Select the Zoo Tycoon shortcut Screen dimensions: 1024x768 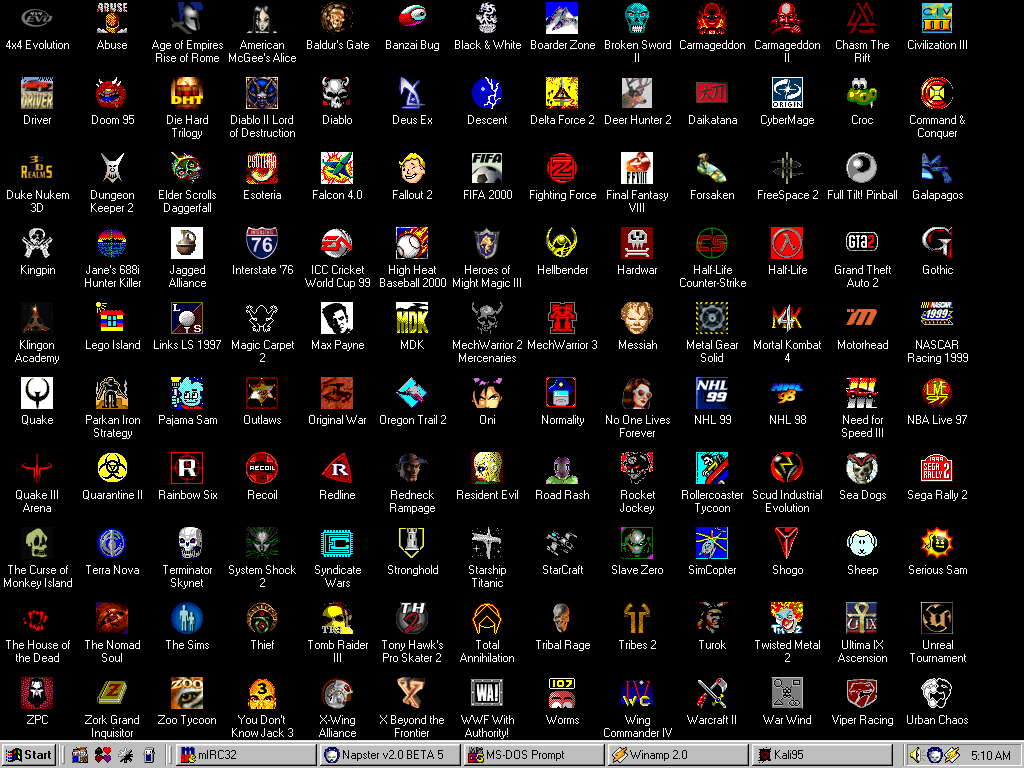[x=187, y=694]
